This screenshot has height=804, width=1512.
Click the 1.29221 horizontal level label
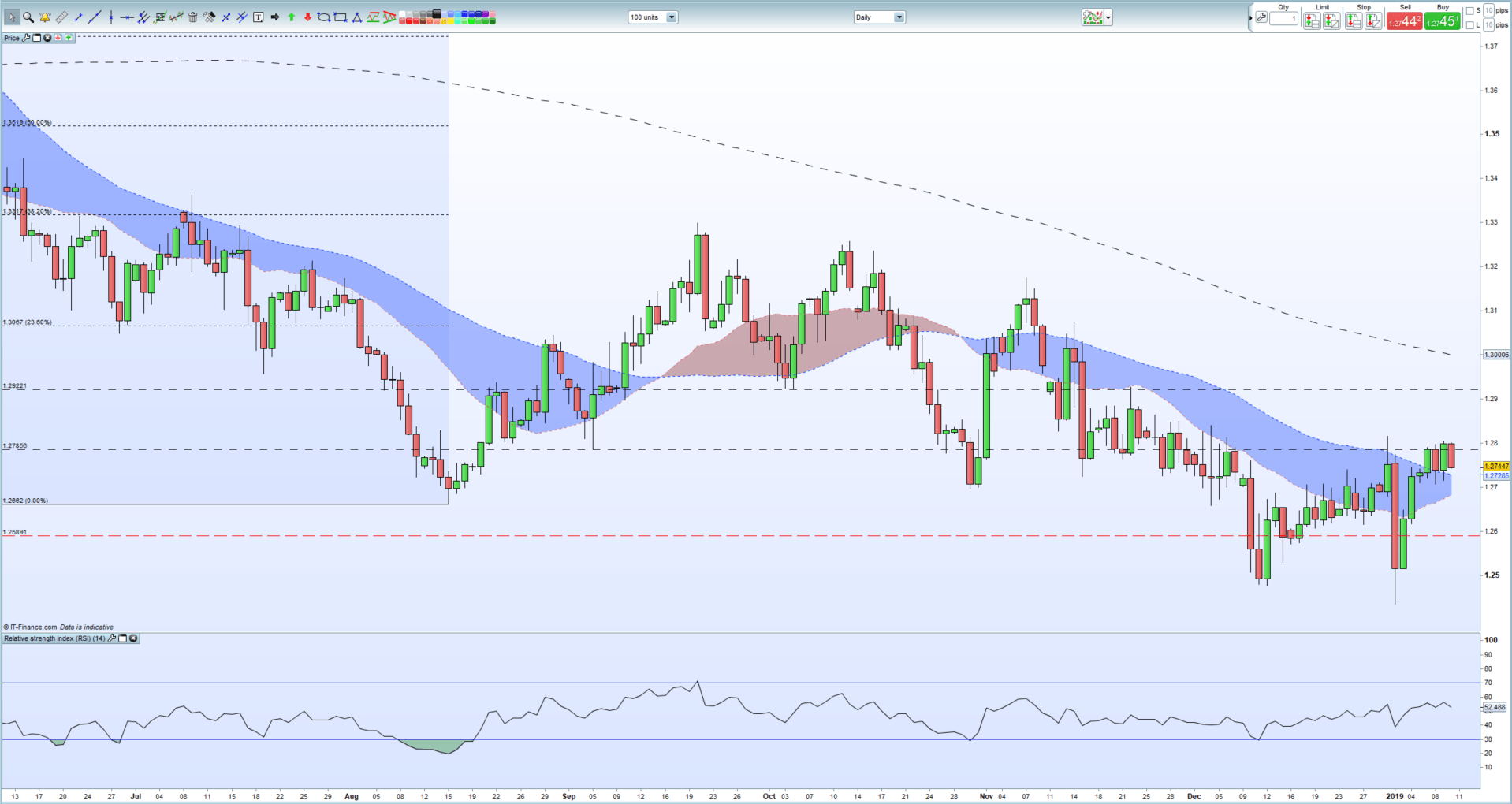(x=15, y=386)
